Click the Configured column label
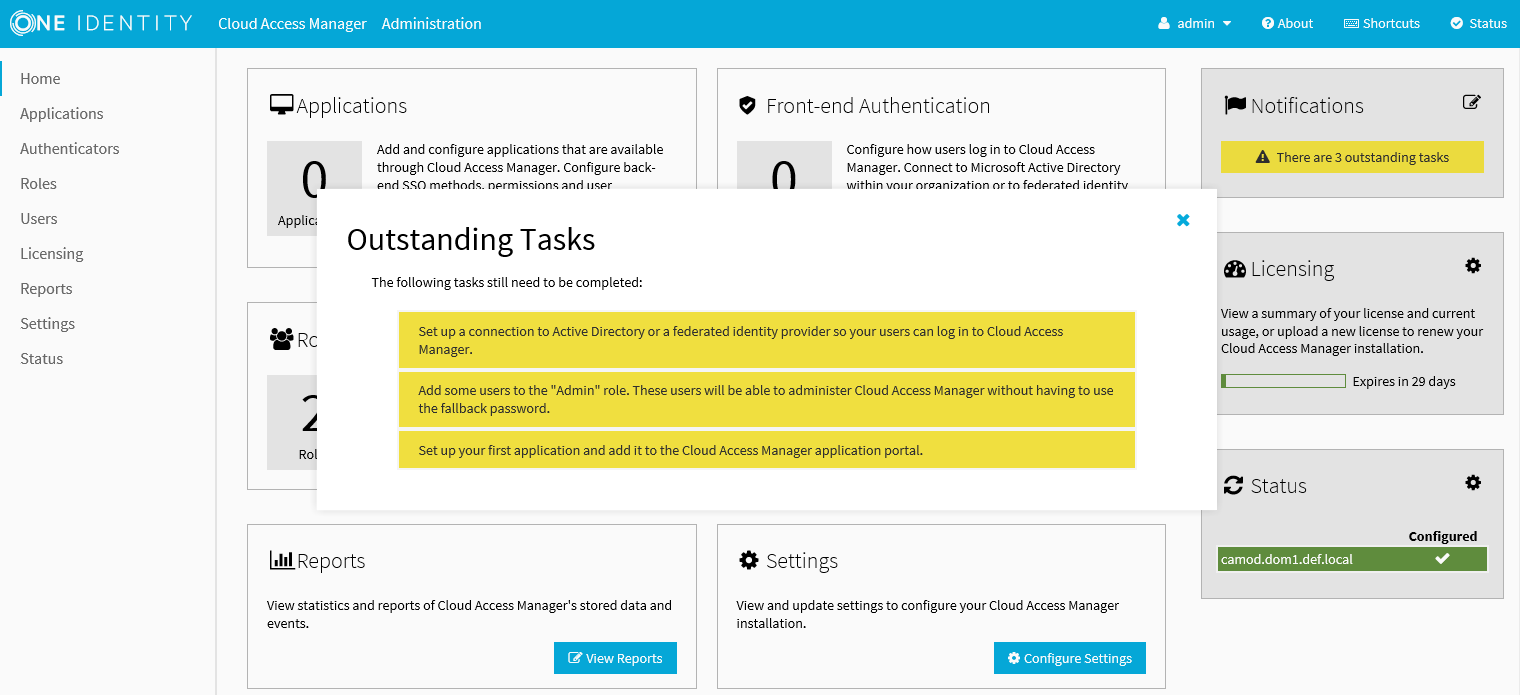Image resolution: width=1520 pixels, height=695 pixels. coord(1443,536)
